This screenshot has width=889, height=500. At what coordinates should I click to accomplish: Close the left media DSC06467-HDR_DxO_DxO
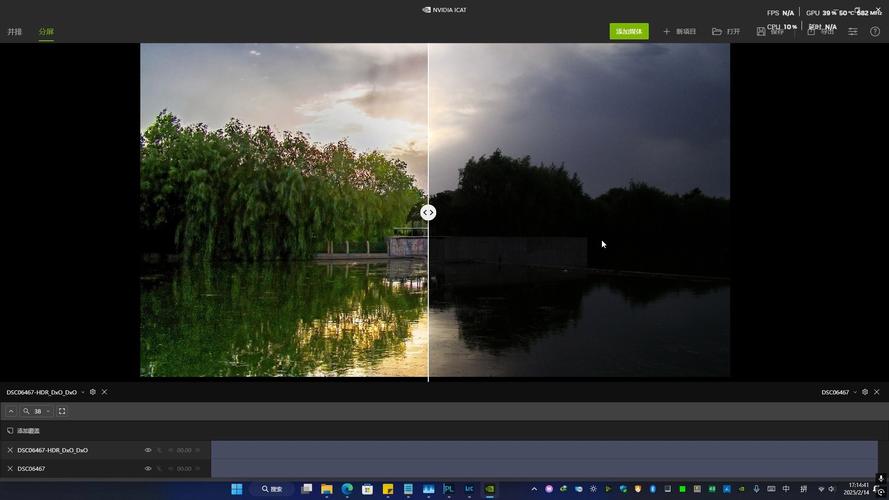(x=104, y=392)
